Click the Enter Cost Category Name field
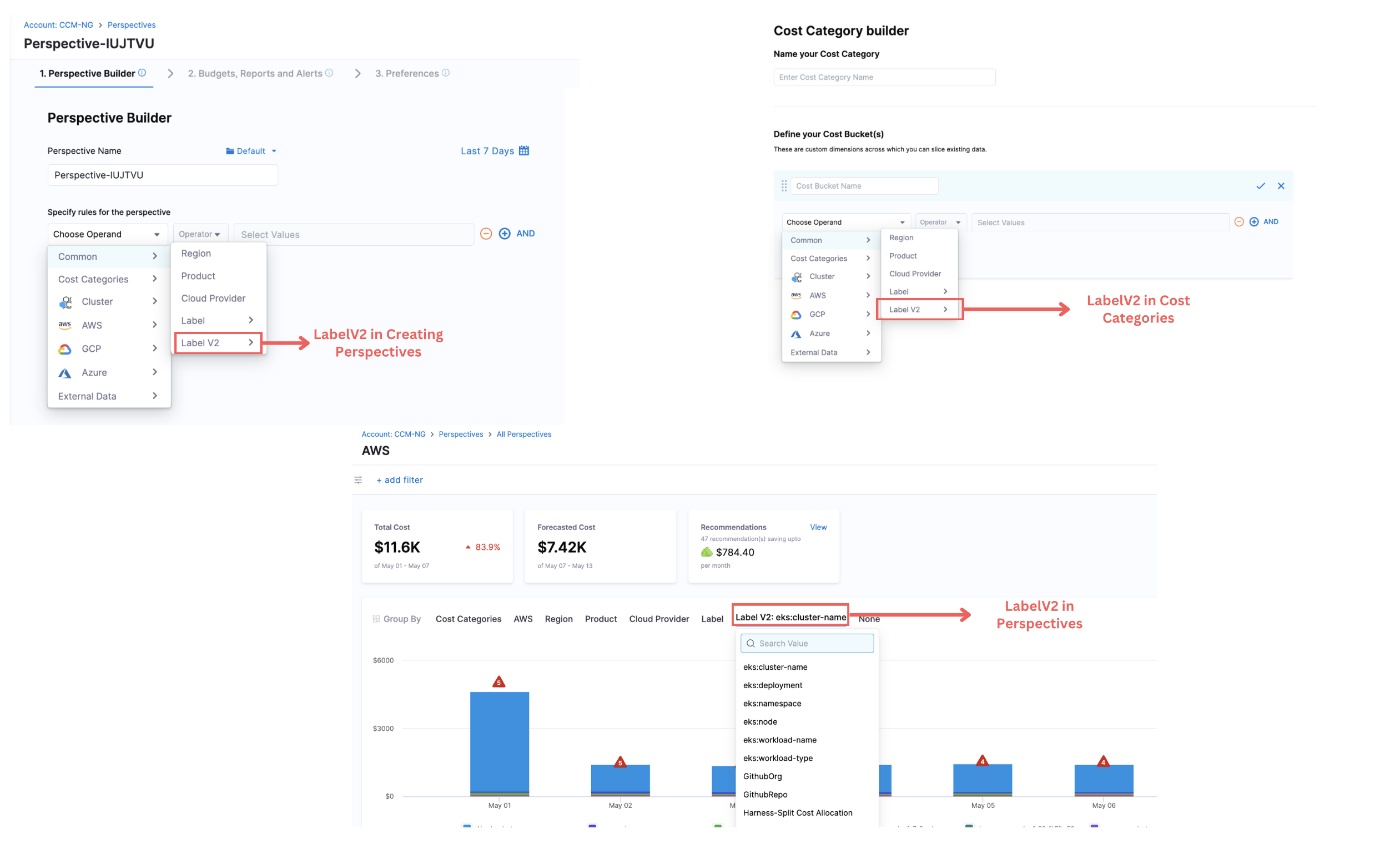This screenshot has height=849, width=1400. point(884,77)
